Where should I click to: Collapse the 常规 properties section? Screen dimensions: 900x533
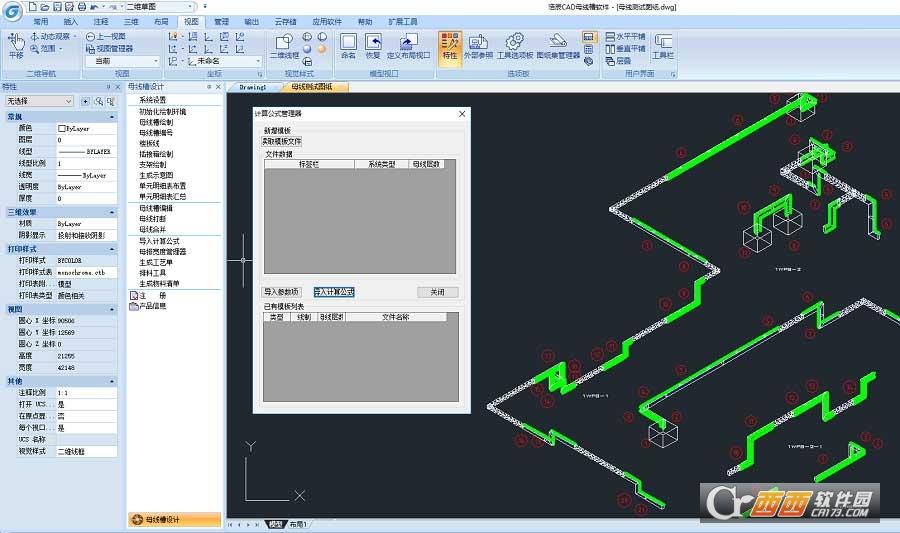tap(111, 116)
